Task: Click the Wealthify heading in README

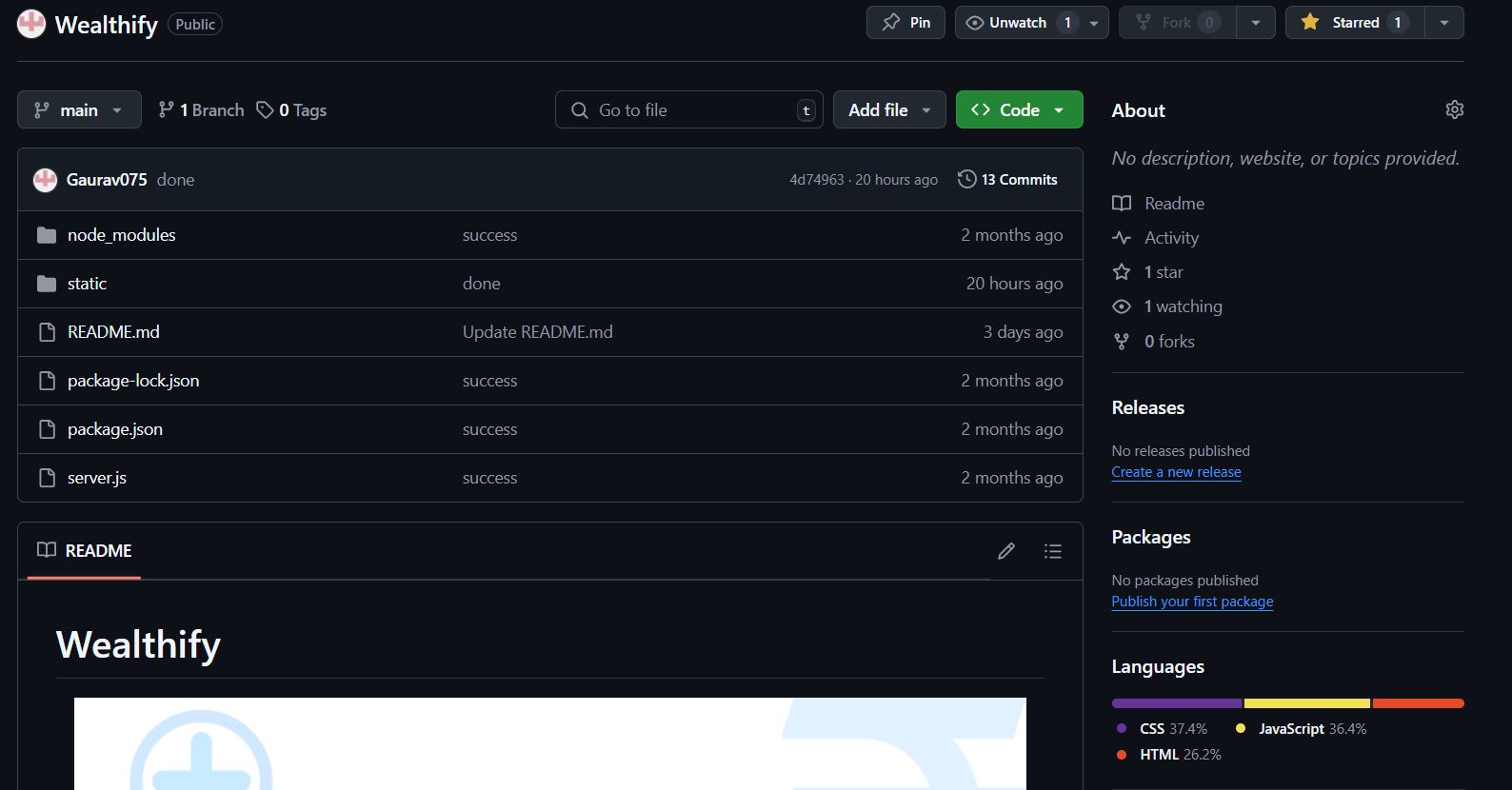Action: tap(138, 644)
